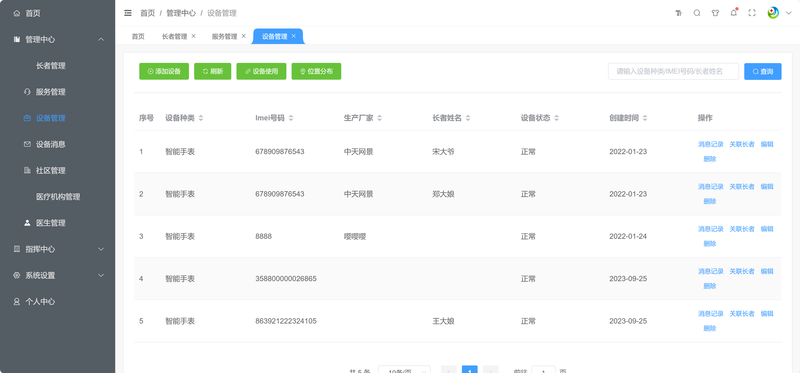Toggle fullscreen mode icon
Viewport: 800px width, 373px height.
coord(752,13)
